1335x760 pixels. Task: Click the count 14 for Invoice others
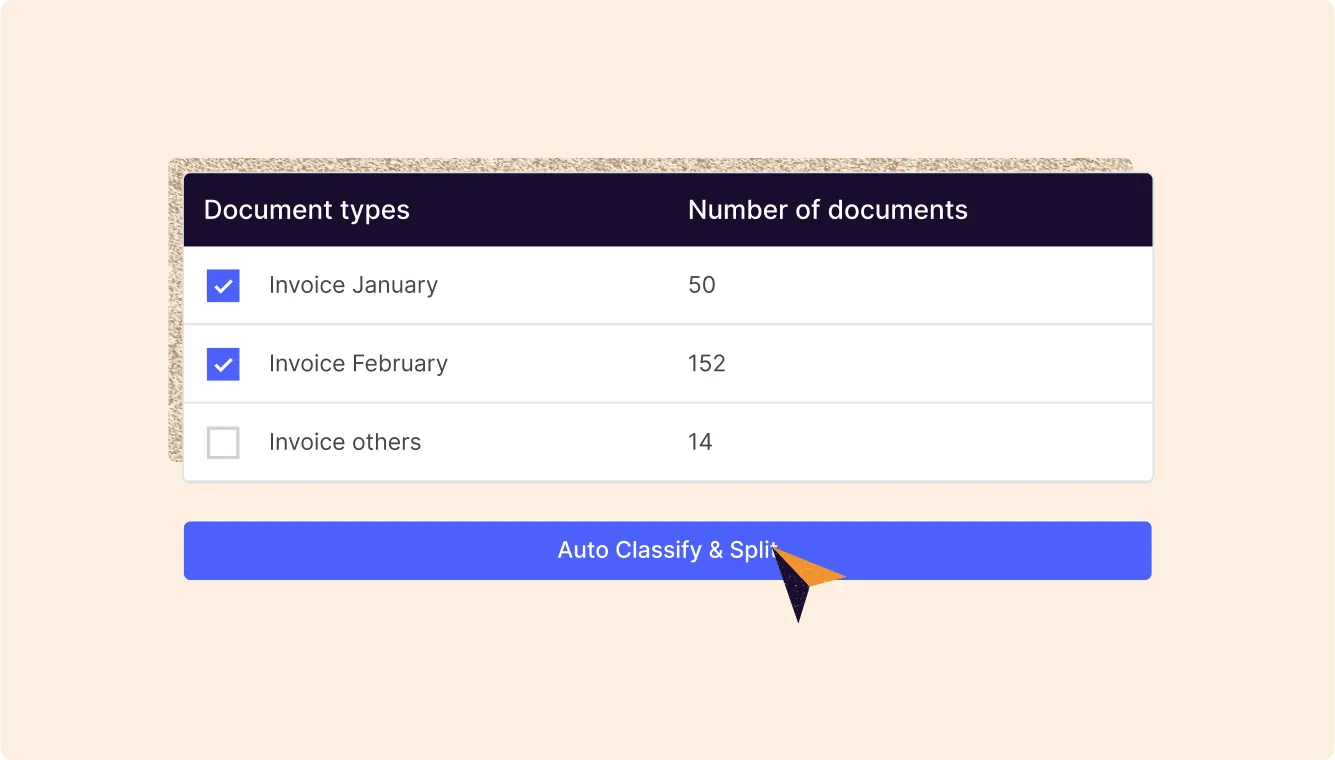point(700,441)
